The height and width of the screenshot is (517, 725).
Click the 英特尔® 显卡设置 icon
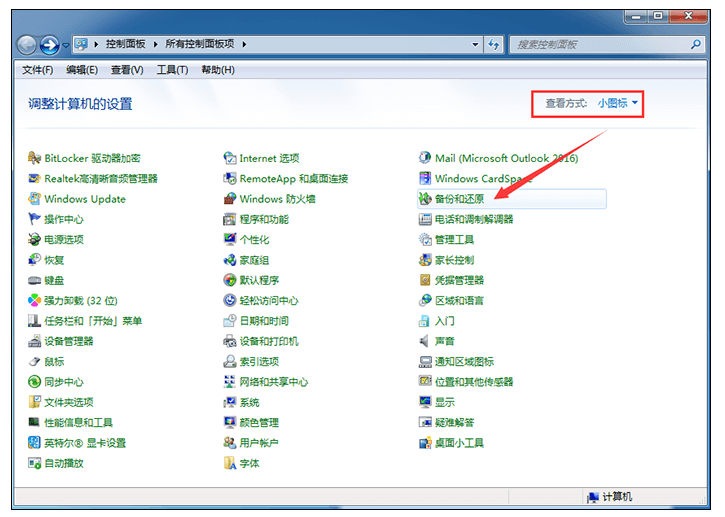(x=34, y=443)
